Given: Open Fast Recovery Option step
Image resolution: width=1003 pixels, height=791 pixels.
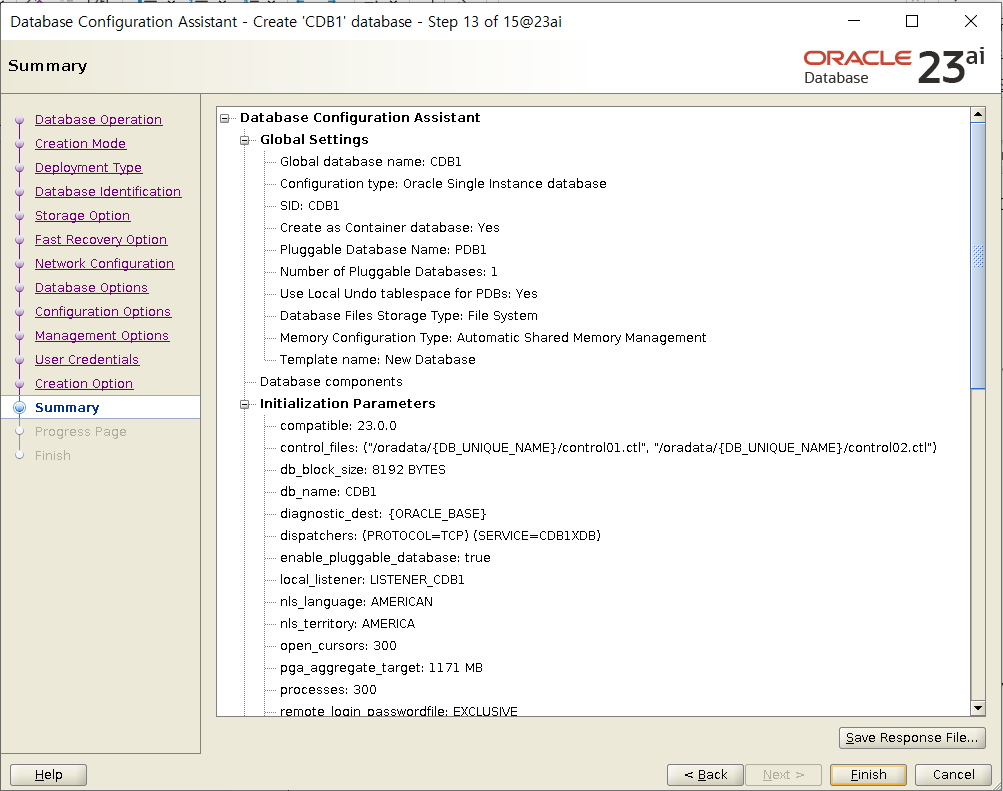Looking at the screenshot, I should [101, 240].
